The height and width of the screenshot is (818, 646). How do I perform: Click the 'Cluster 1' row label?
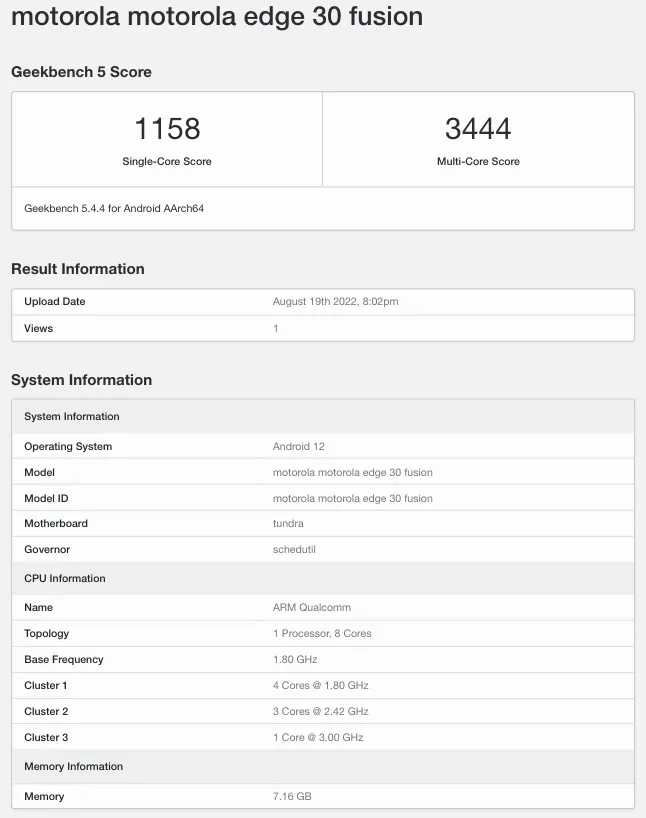pos(46,686)
